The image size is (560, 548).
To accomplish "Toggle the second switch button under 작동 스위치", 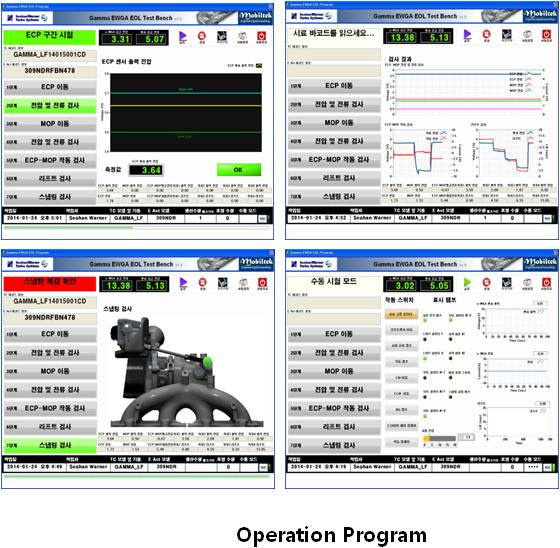I will pyautogui.click(x=401, y=330).
